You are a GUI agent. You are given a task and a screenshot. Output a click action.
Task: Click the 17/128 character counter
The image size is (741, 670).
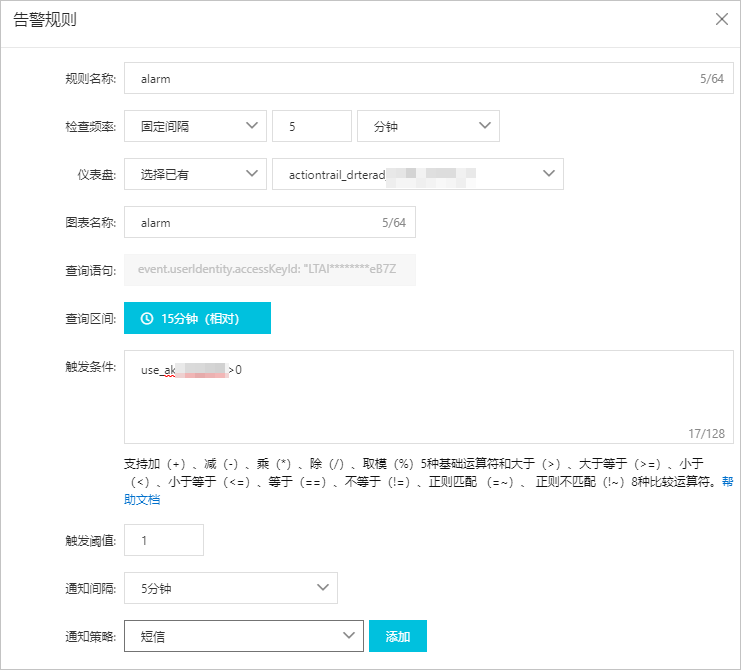707,434
